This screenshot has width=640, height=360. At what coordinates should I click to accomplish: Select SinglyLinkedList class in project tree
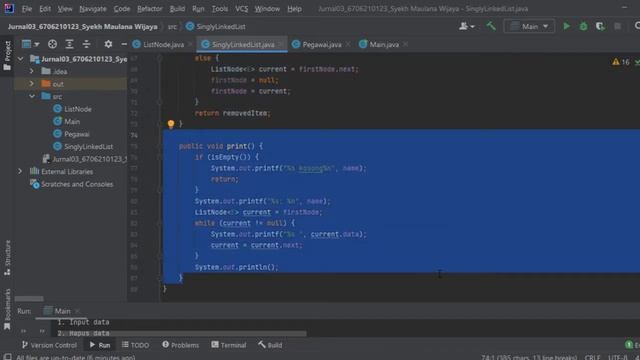(83, 147)
